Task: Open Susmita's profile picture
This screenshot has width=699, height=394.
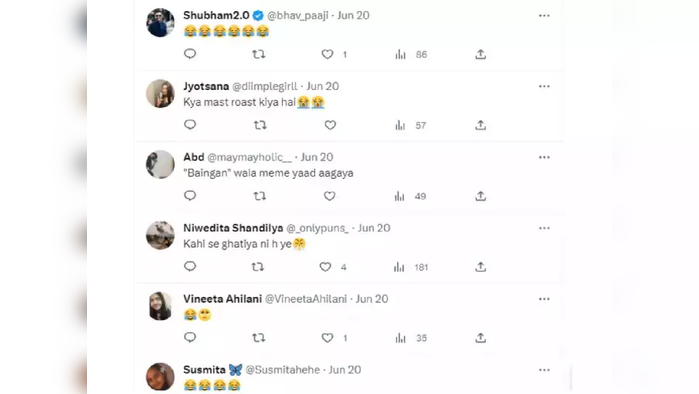Action: [x=160, y=377]
